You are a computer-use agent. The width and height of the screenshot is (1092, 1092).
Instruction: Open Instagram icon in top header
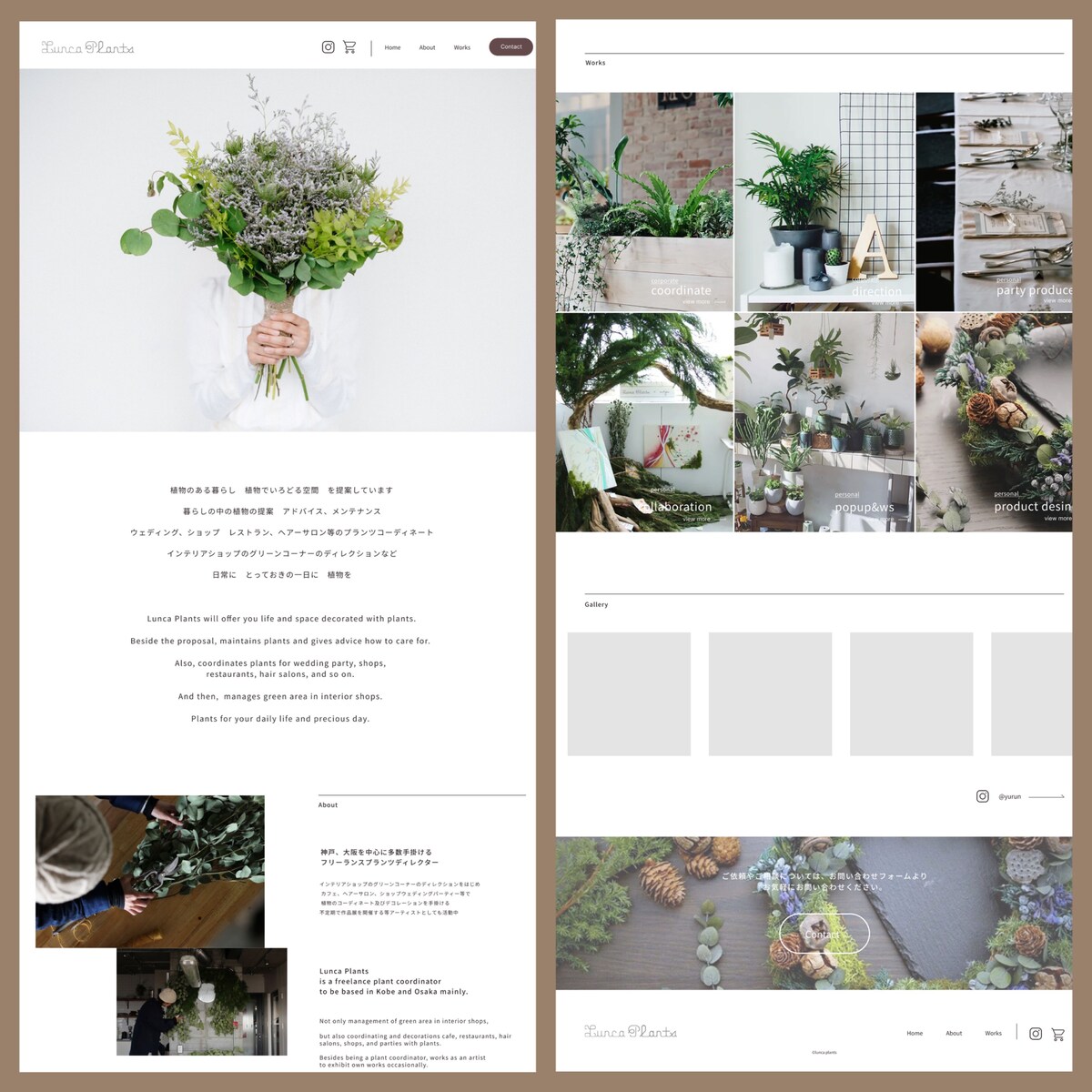click(x=328, y=47)
